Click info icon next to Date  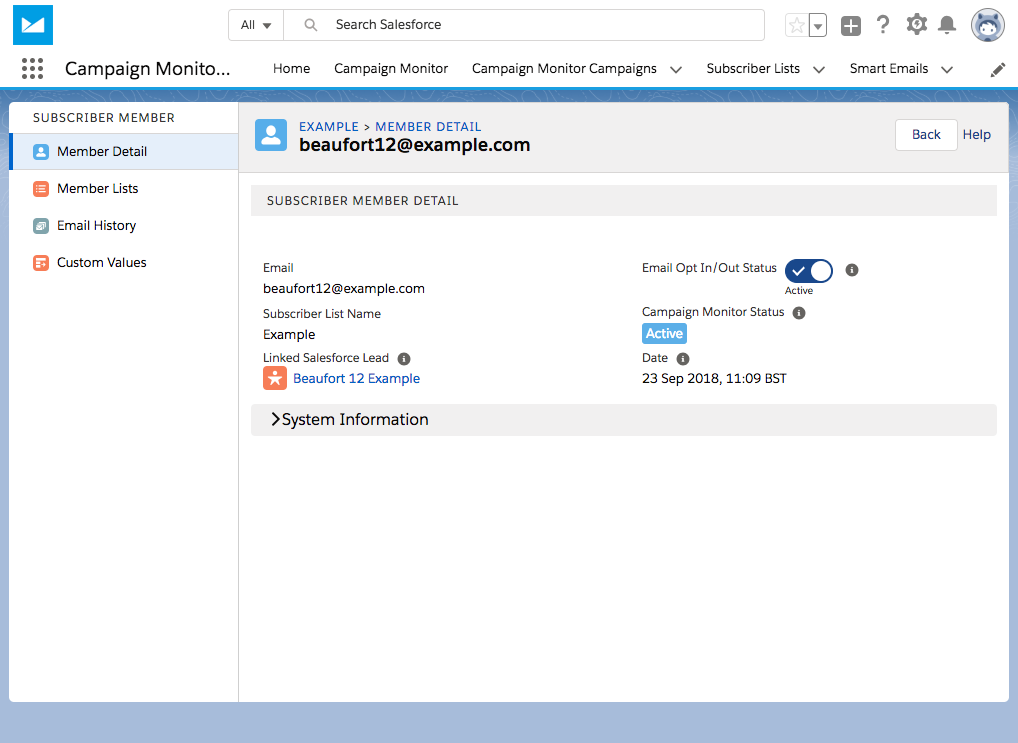point(683,359)
